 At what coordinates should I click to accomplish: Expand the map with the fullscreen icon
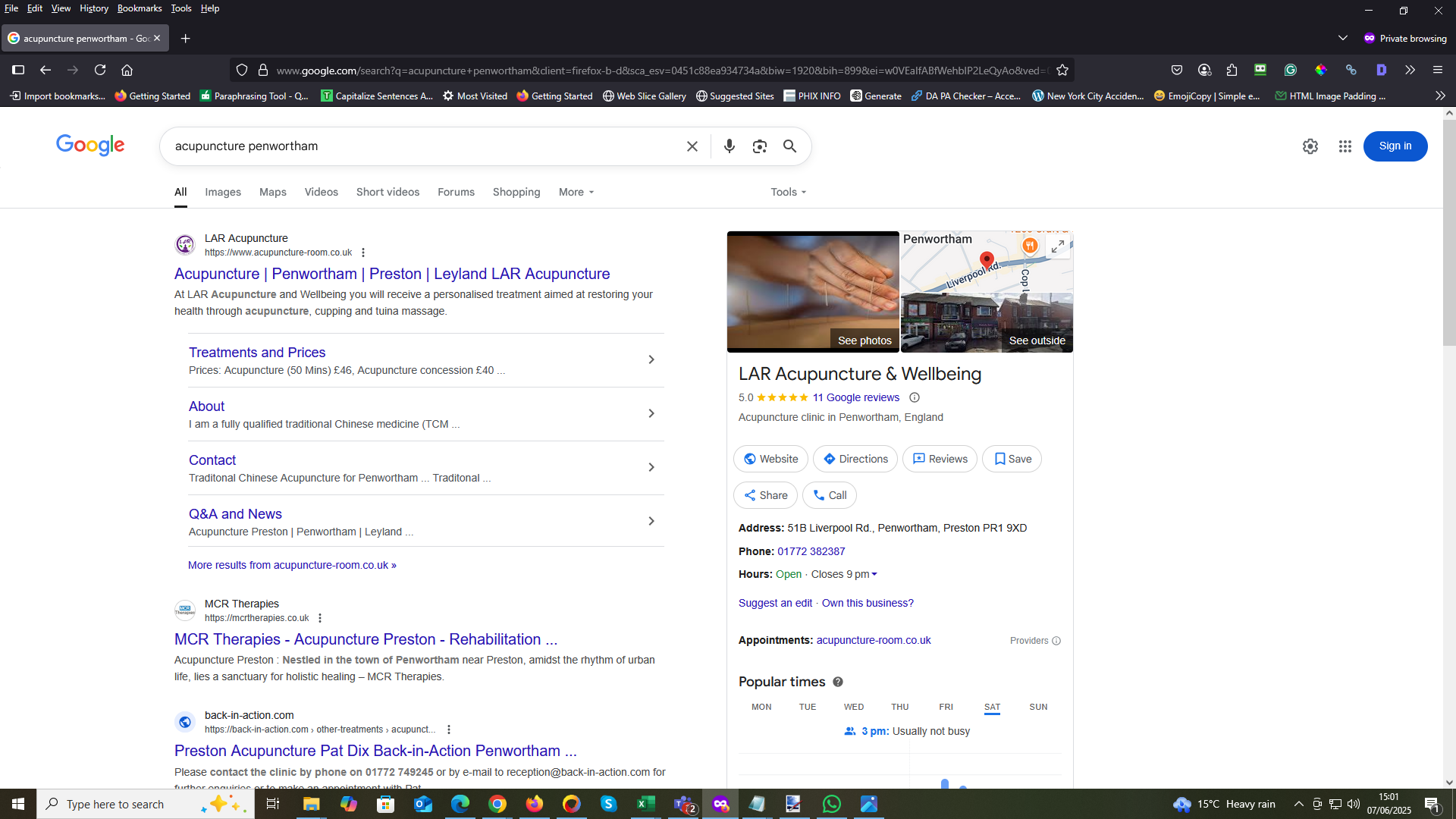click(1058, 246)
